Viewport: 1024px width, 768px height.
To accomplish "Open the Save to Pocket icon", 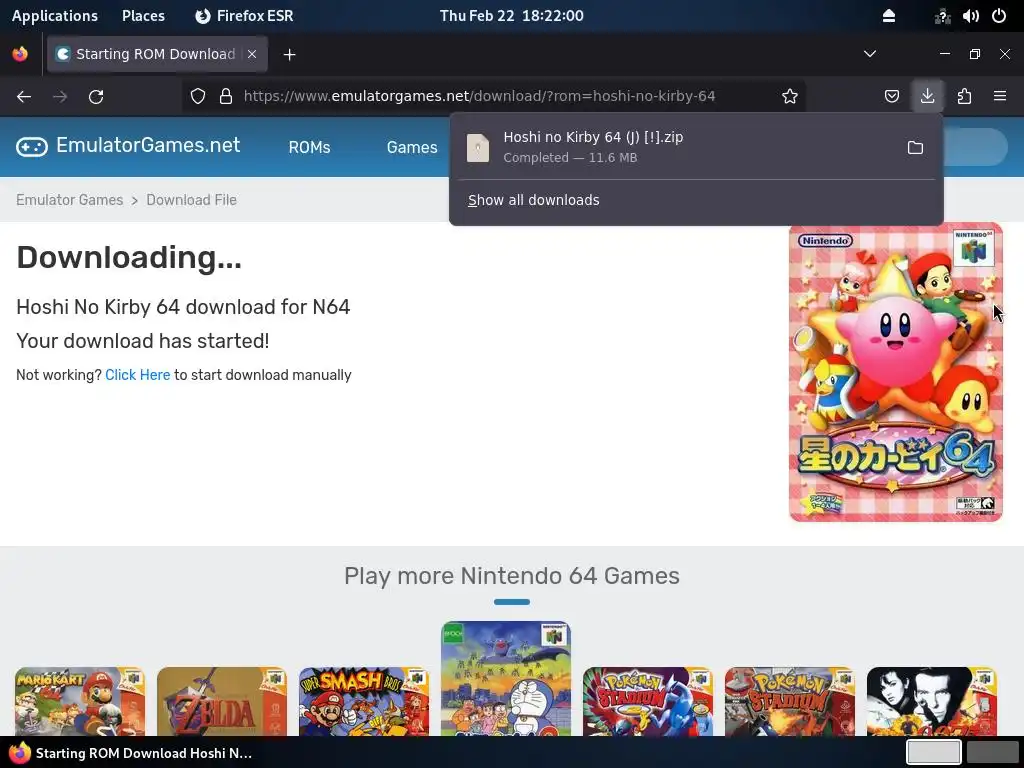I will (x=891, y=97).
